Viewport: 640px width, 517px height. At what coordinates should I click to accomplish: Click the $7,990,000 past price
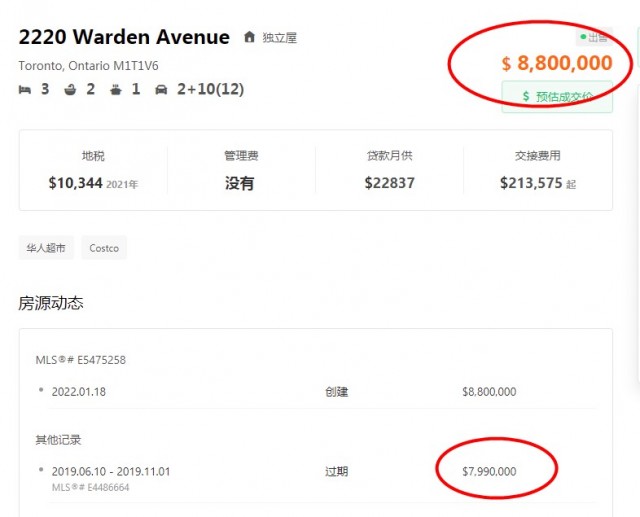(489, 471)
